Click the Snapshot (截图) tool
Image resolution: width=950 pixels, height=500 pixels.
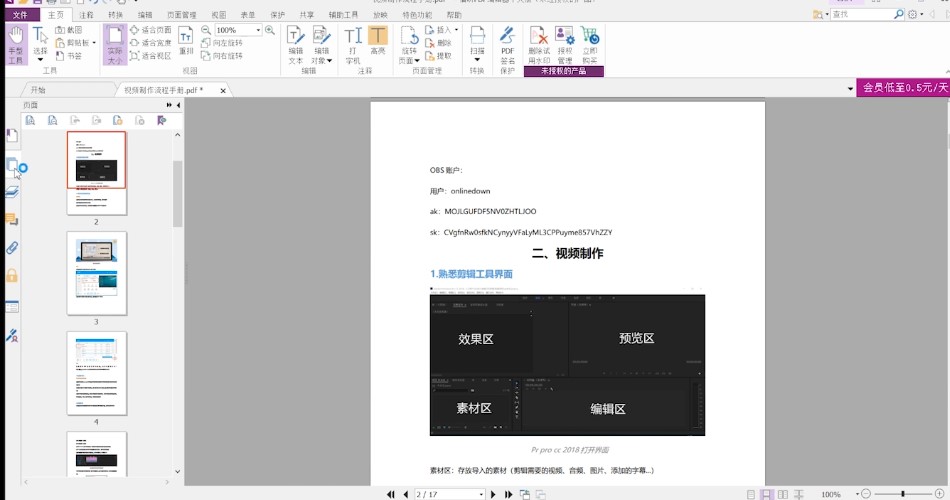[x=68, y=30]
